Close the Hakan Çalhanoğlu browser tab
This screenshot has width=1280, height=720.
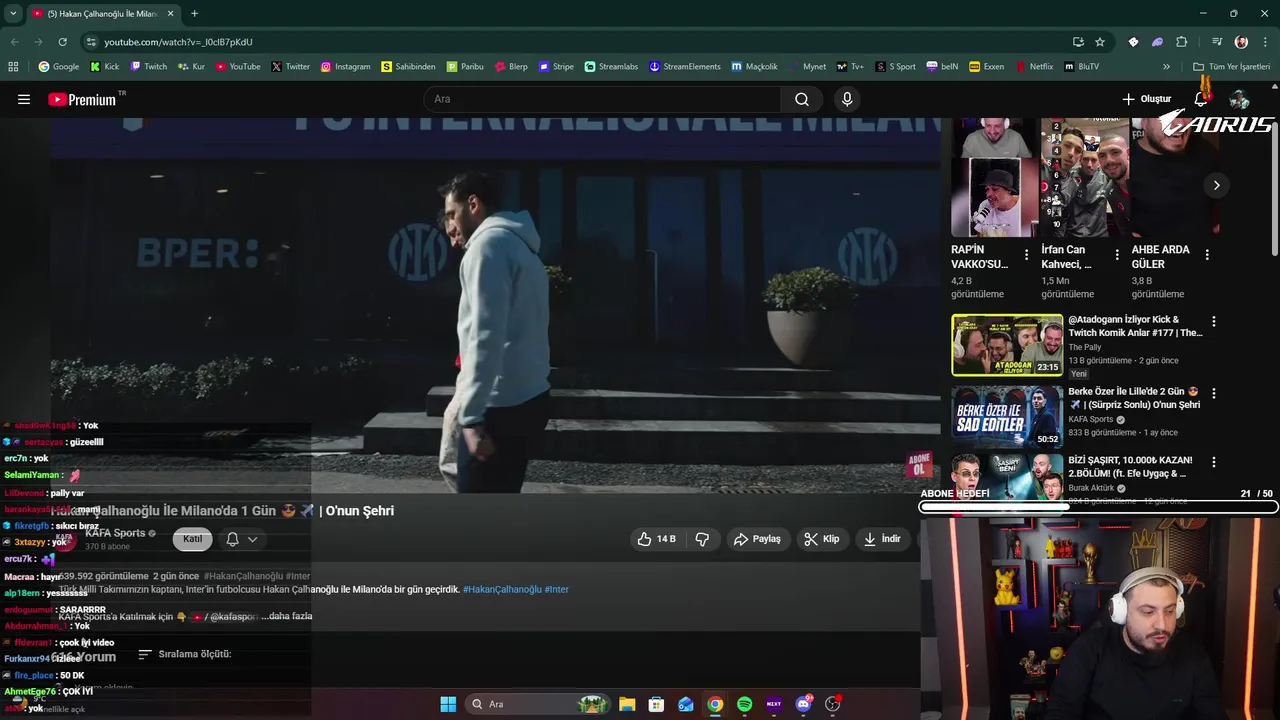click(170, 14)
